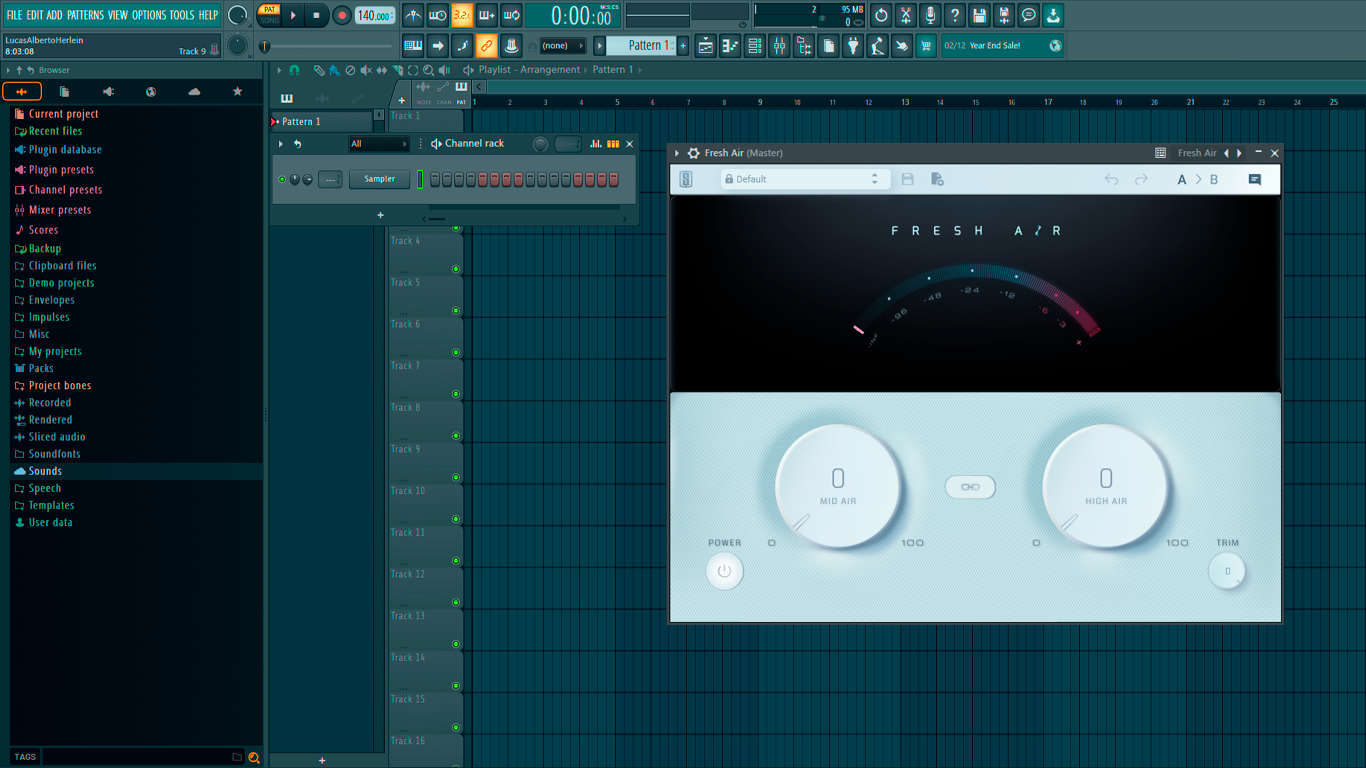Click the download content library icon
The height and width of the screenshot is (768, 1366).
(x=1053, y=15)
